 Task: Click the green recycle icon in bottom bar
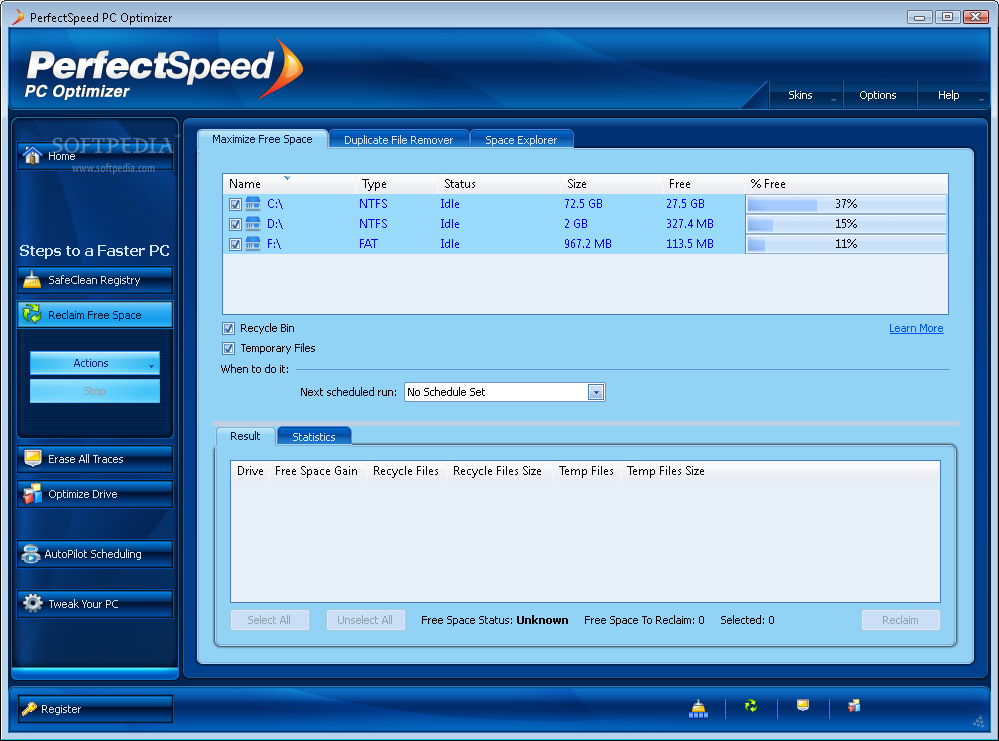pos(751,705)
